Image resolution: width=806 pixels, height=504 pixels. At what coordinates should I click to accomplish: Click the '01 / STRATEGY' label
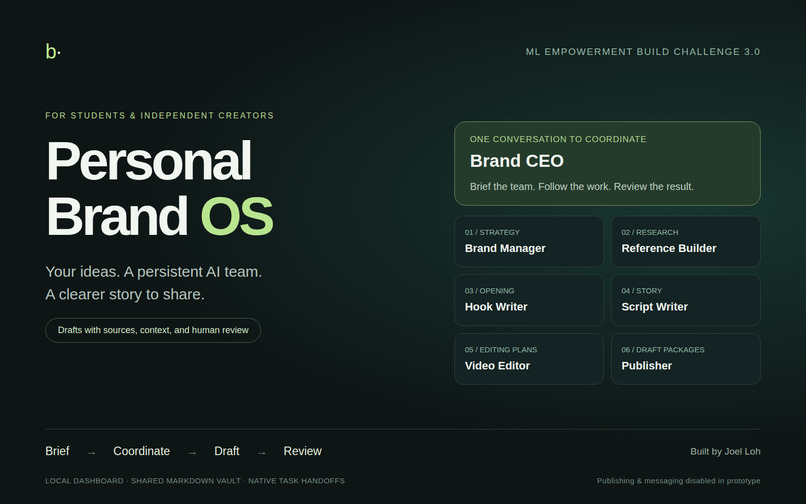point(492,232)
